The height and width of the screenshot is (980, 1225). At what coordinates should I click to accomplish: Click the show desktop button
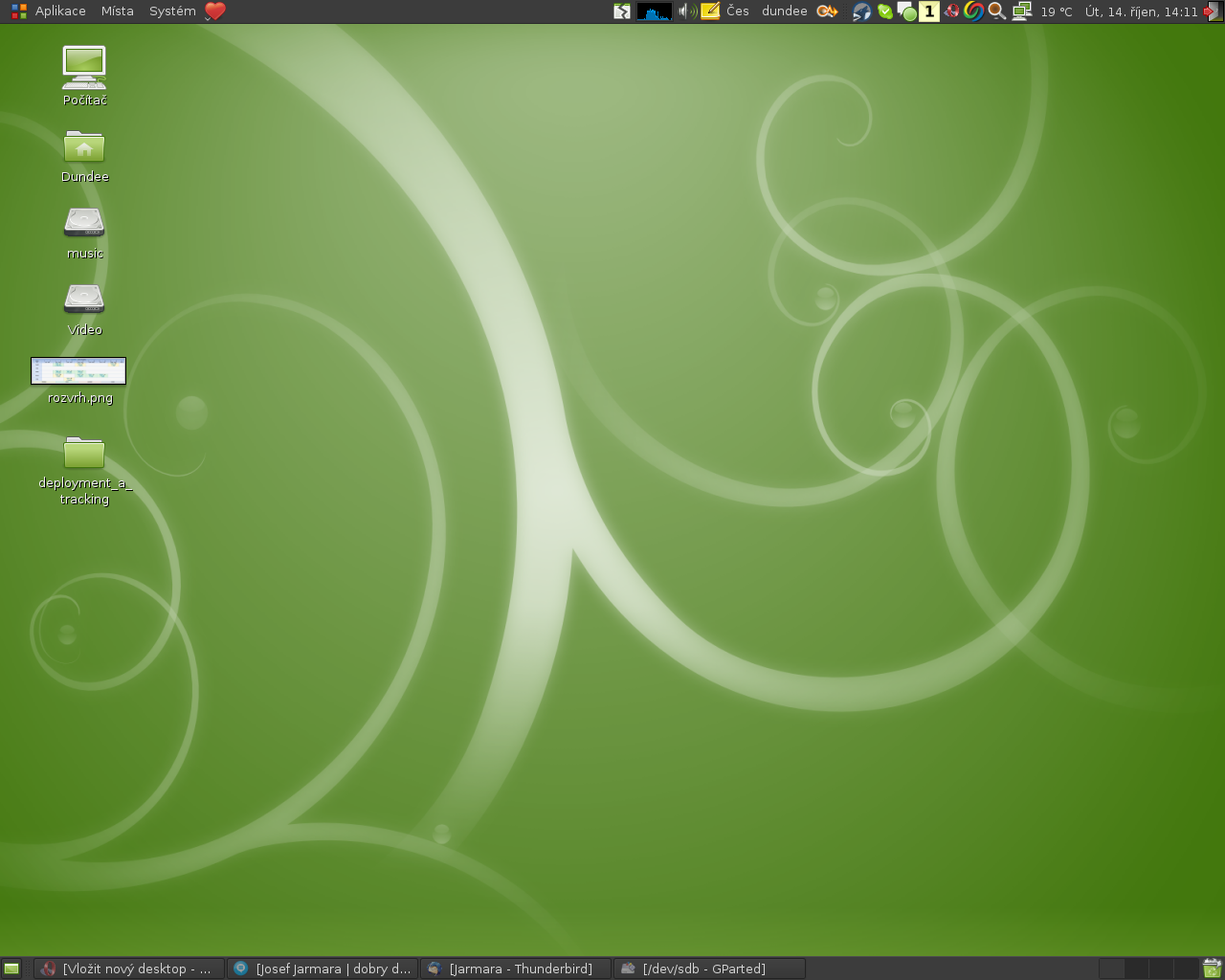click(x=11, y=969)
